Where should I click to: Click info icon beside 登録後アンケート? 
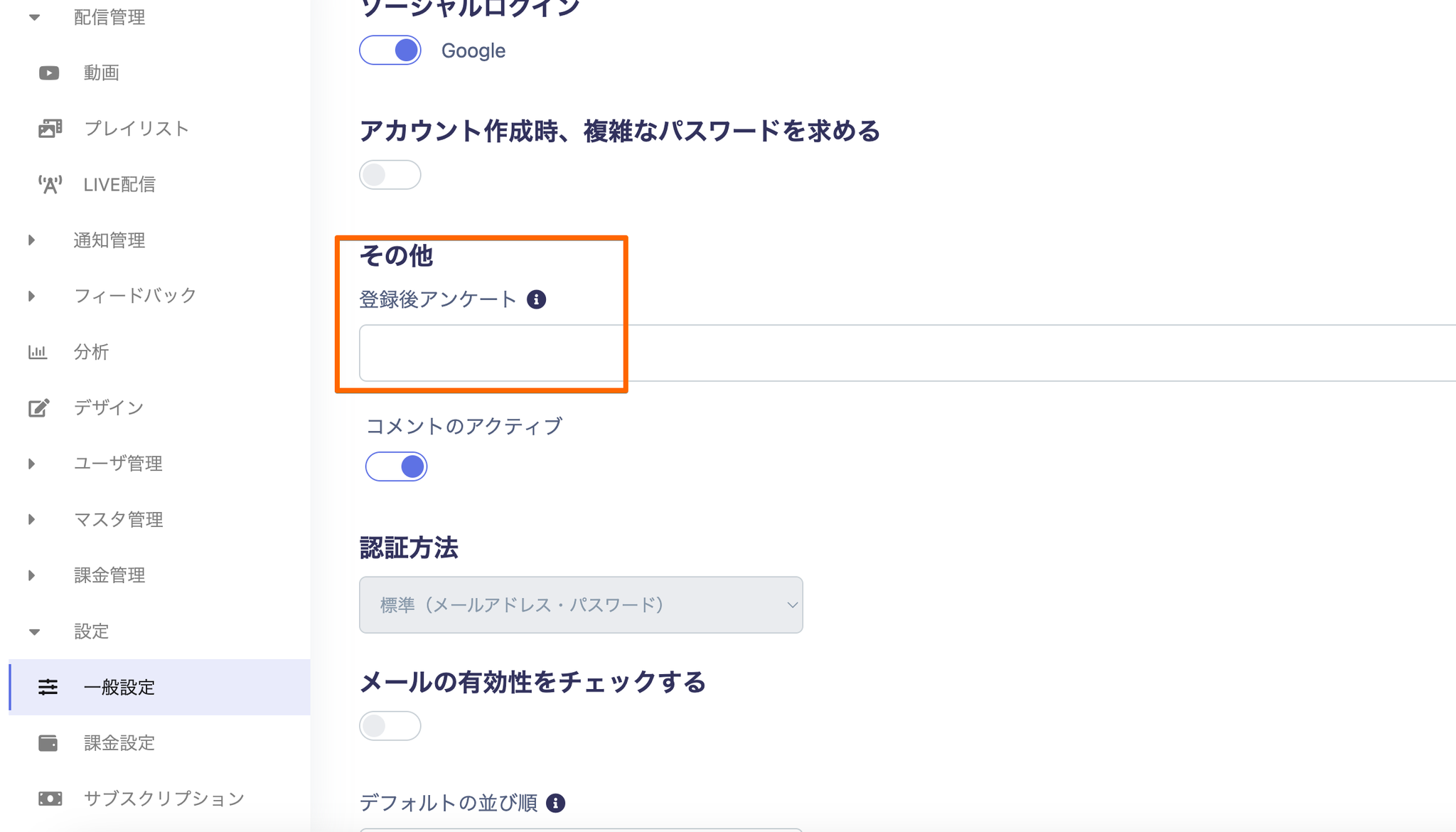point(536,299)
